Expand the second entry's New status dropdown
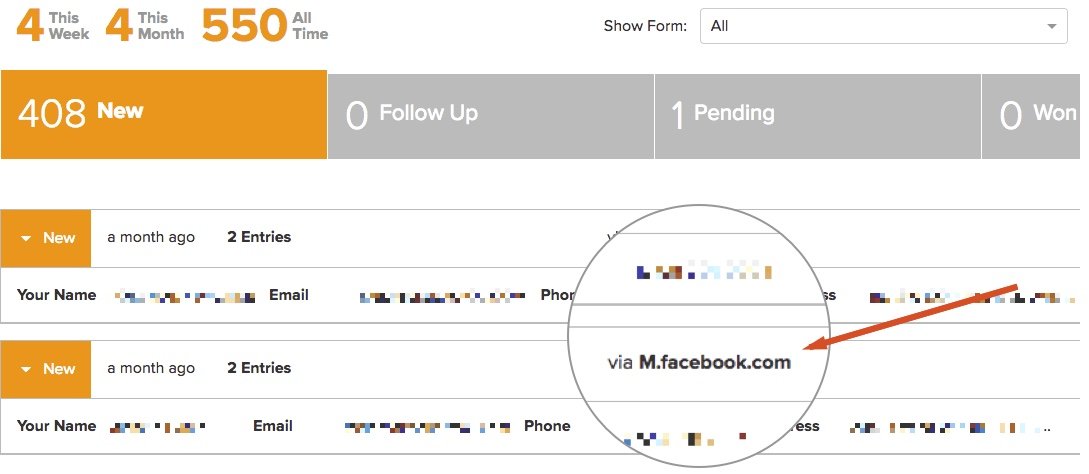The height and width of the screenshot is (474, 1089). (x=46, y=369)
